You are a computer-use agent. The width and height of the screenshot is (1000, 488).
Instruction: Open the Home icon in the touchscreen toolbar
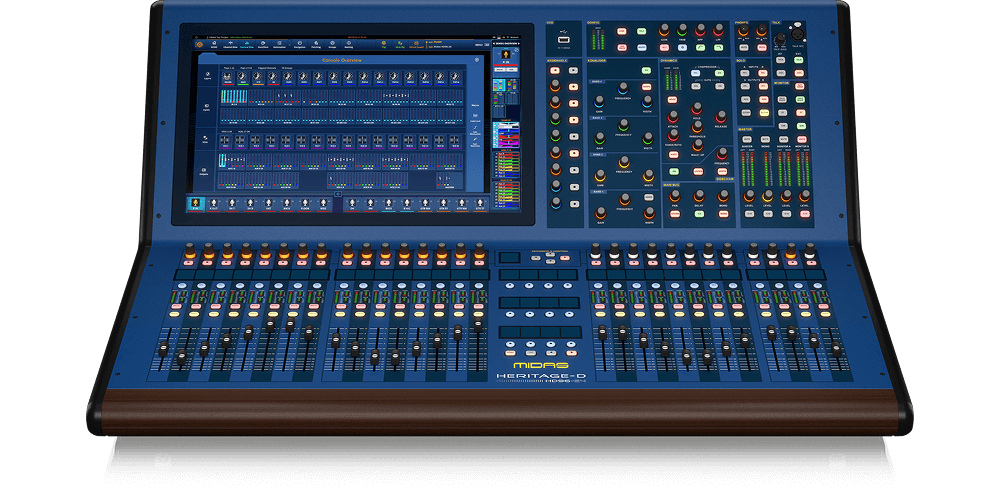(214, 43)
